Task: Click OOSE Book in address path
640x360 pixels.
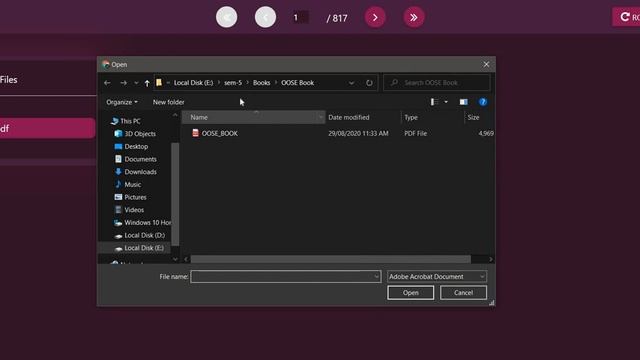Action: pos(298,83)
